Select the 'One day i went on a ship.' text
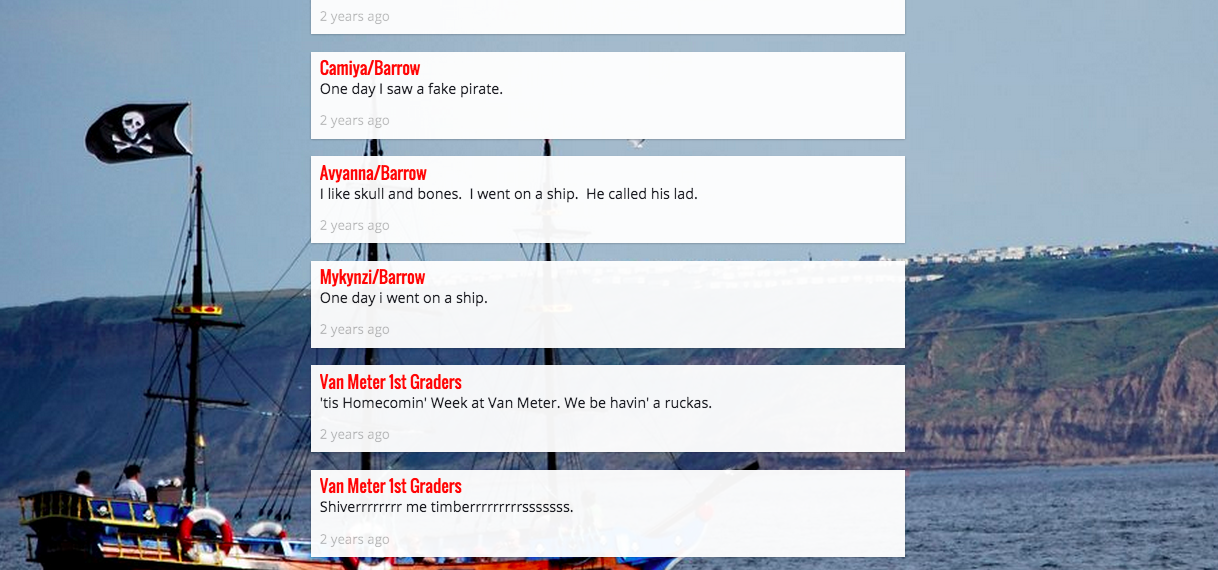1218x570 pixels. click(x=404, y=298)
